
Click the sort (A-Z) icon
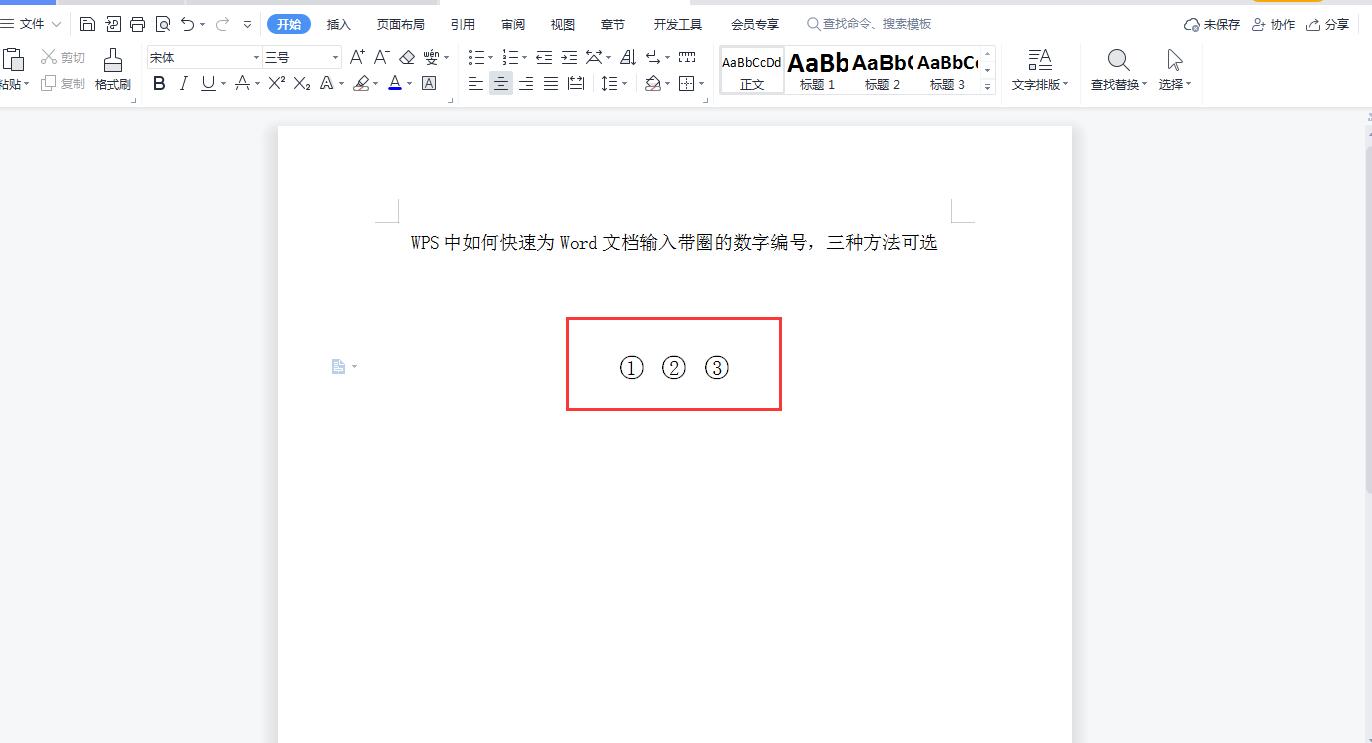click(x=628, y=58)
